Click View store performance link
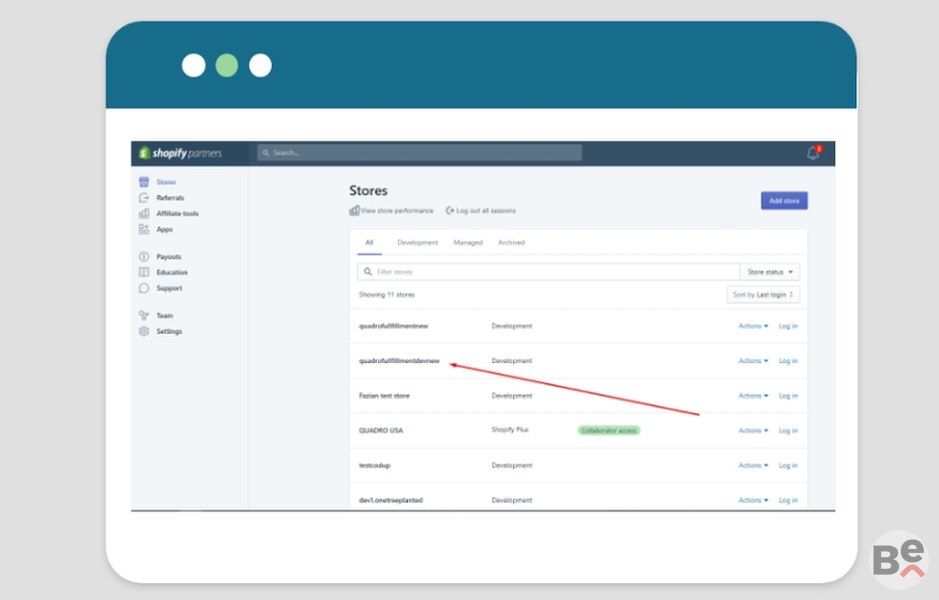939x600 pixels. 396,210
